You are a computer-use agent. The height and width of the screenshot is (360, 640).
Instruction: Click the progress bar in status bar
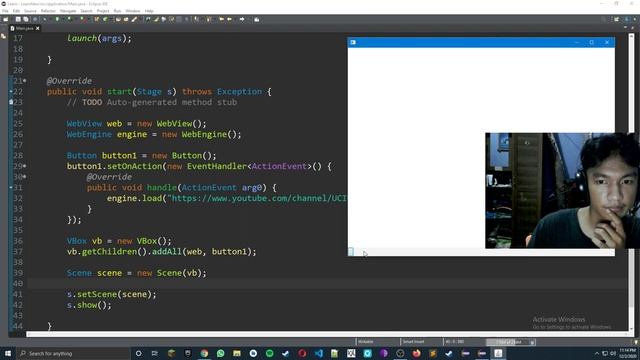point(507,342)
